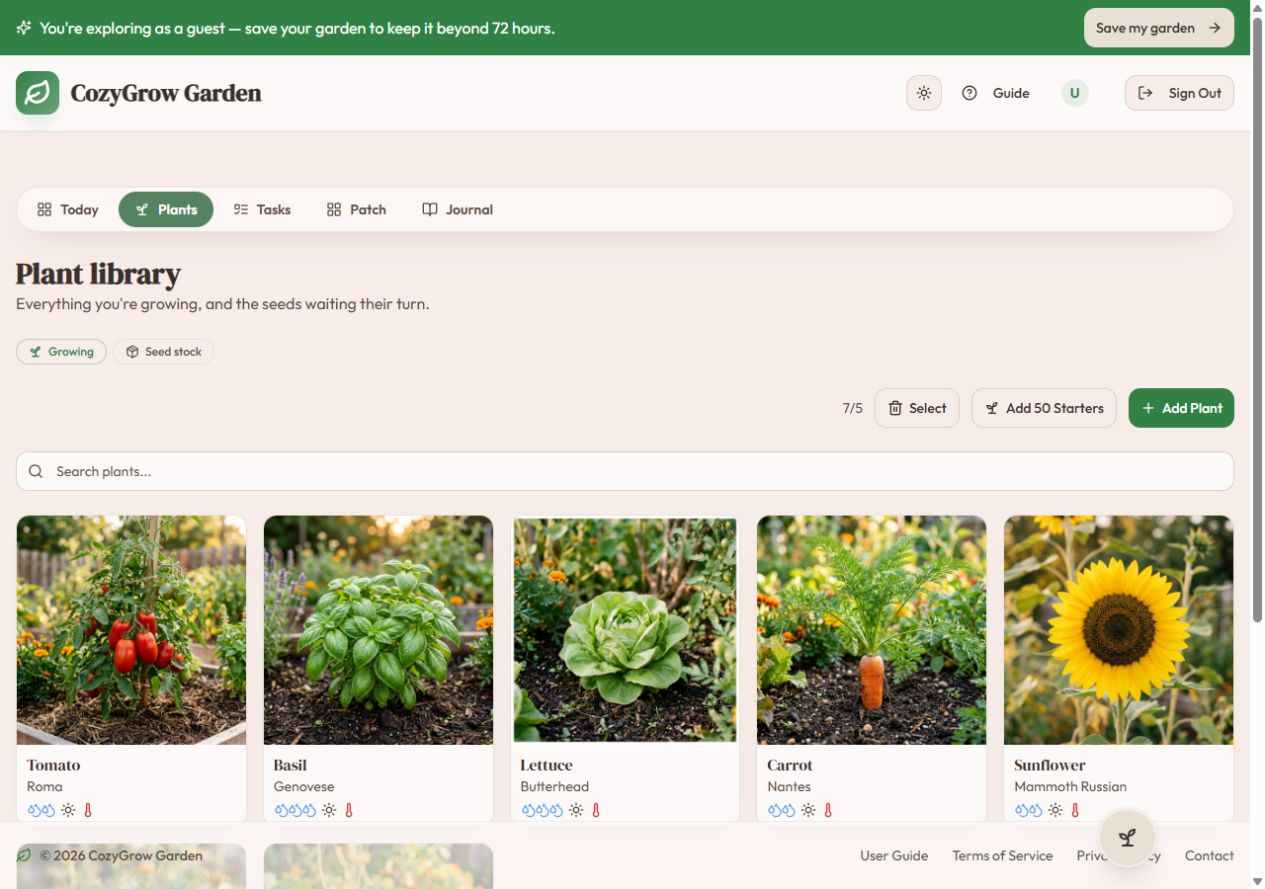
Task: Click the CozyGrow leaf logo icon
Action: click(37, 93)
